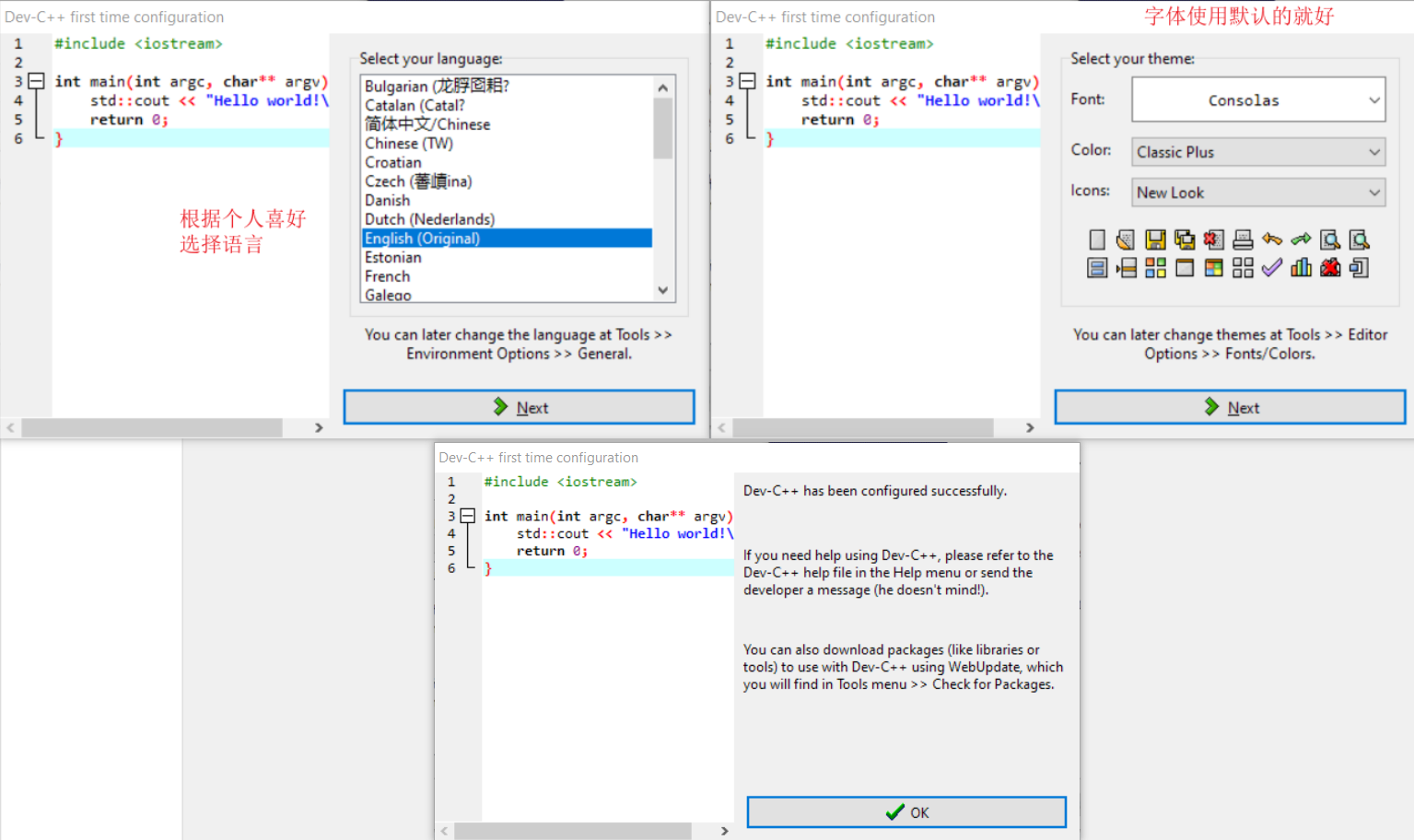Image resolution: width=1414 pixels, height=840 pixels.
Task: Click Next in the theme selection window
Action: [x=1230, y=407]
